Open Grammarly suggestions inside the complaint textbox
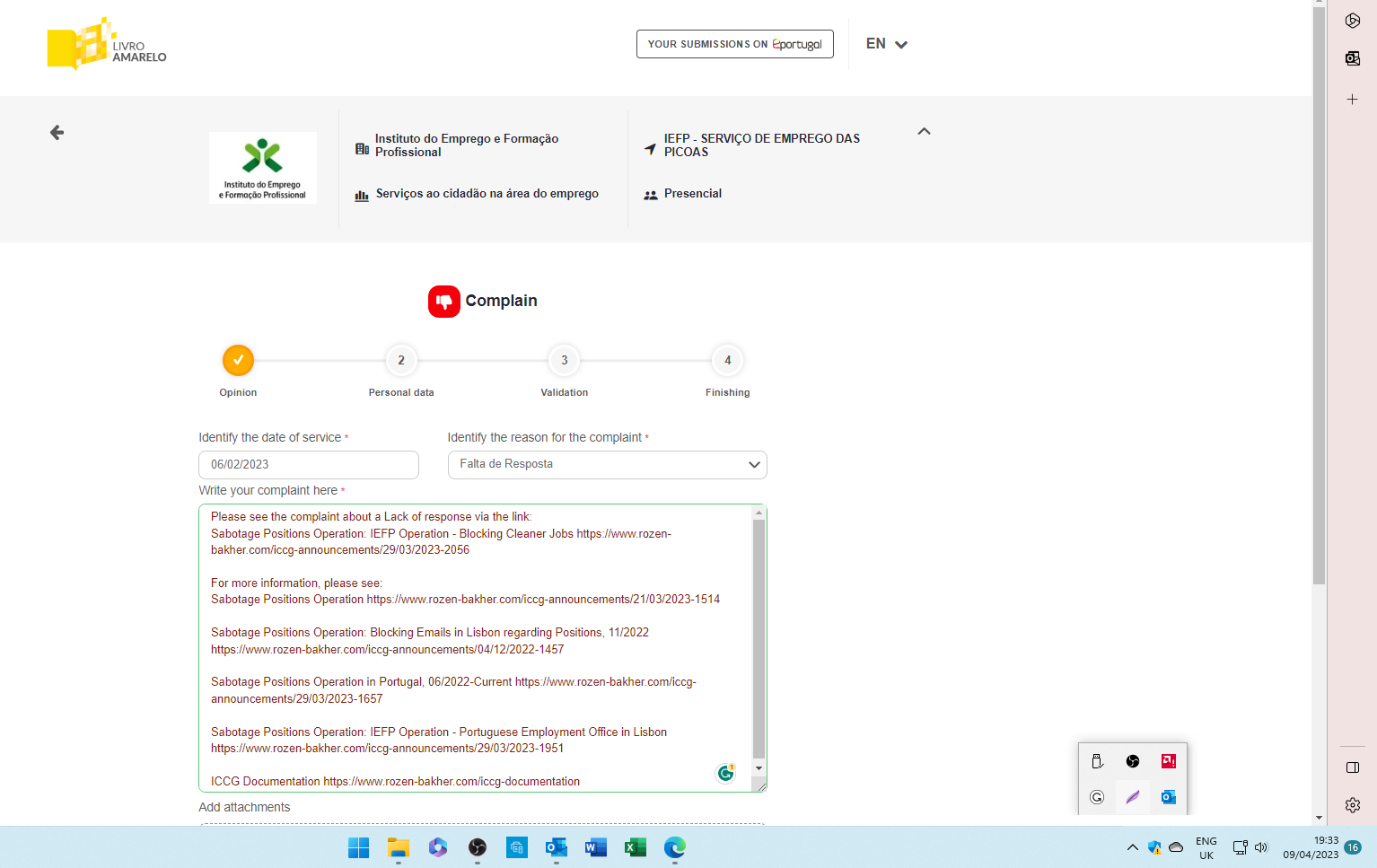The image size is (1377, 868). pyautogui.click(x=724, y=772)
